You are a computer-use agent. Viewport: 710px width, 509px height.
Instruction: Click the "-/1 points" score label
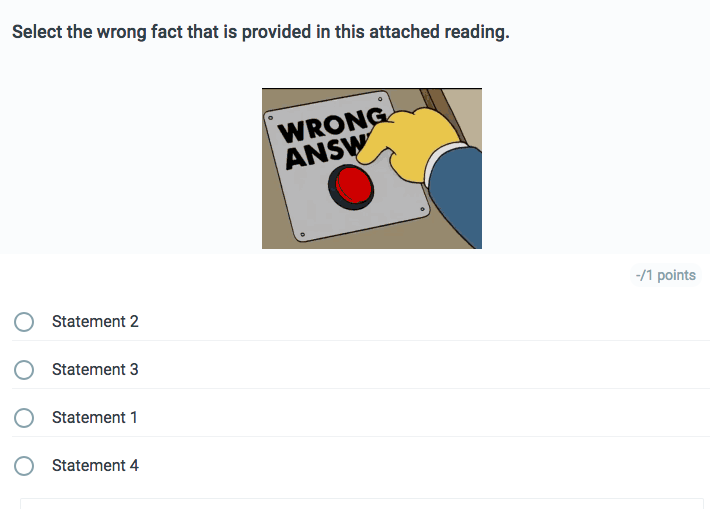[665, 275]
